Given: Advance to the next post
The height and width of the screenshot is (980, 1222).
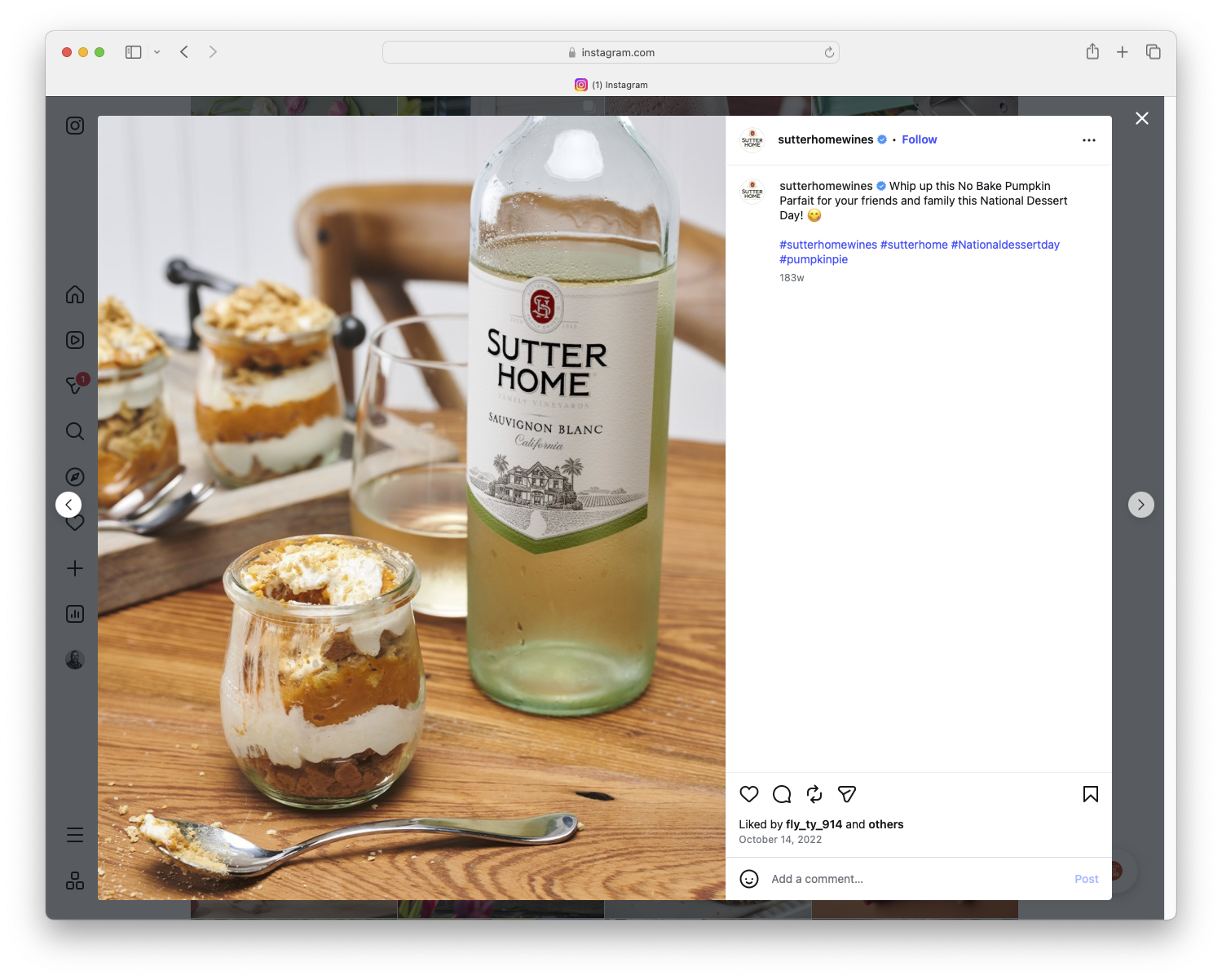Looking at the screenshot, I should [1141, 505].
